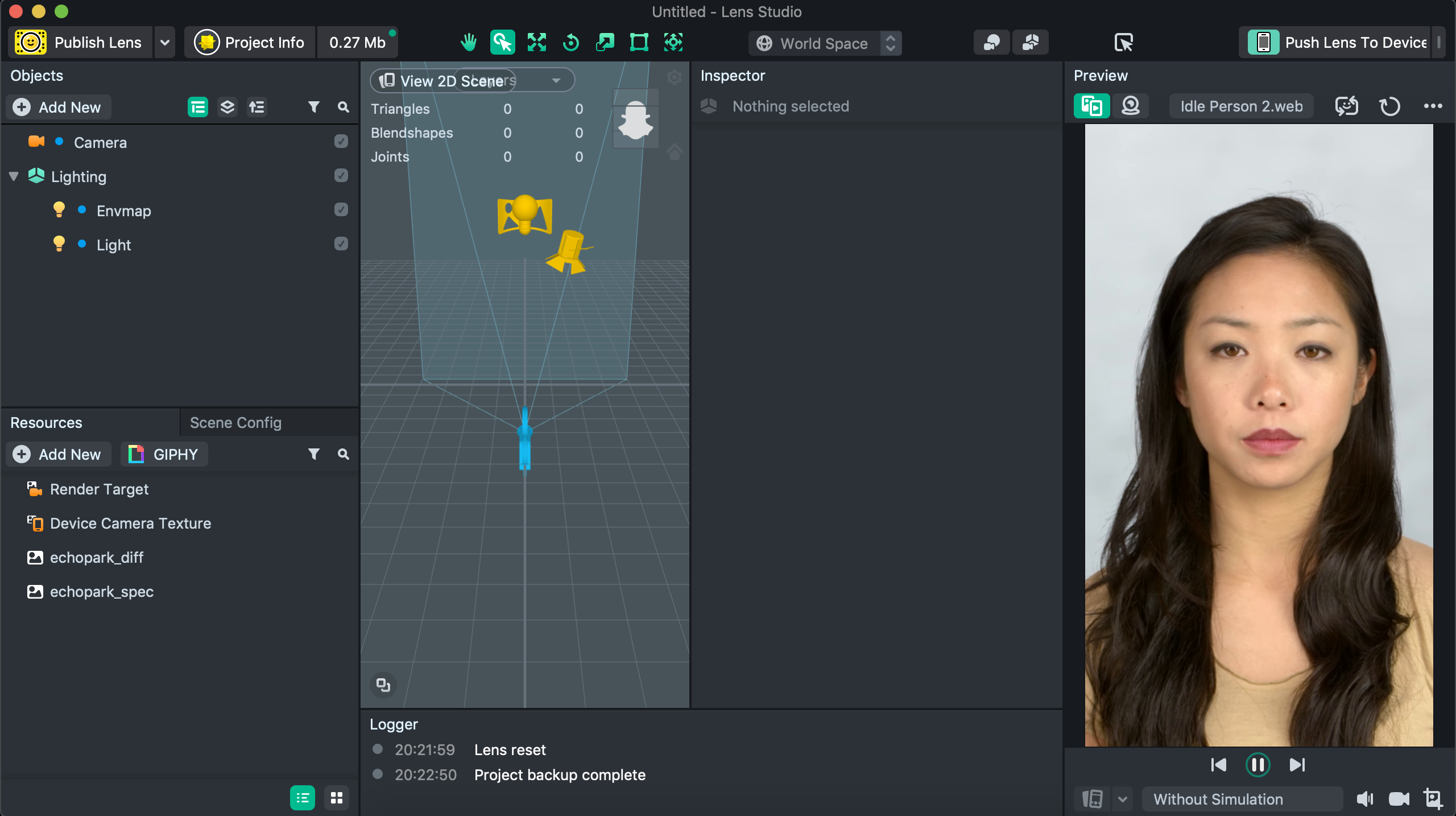The height and width of the screenshot is (816, 1456).
Task: Open Without Simulation dropdown
Action: 1242,799
